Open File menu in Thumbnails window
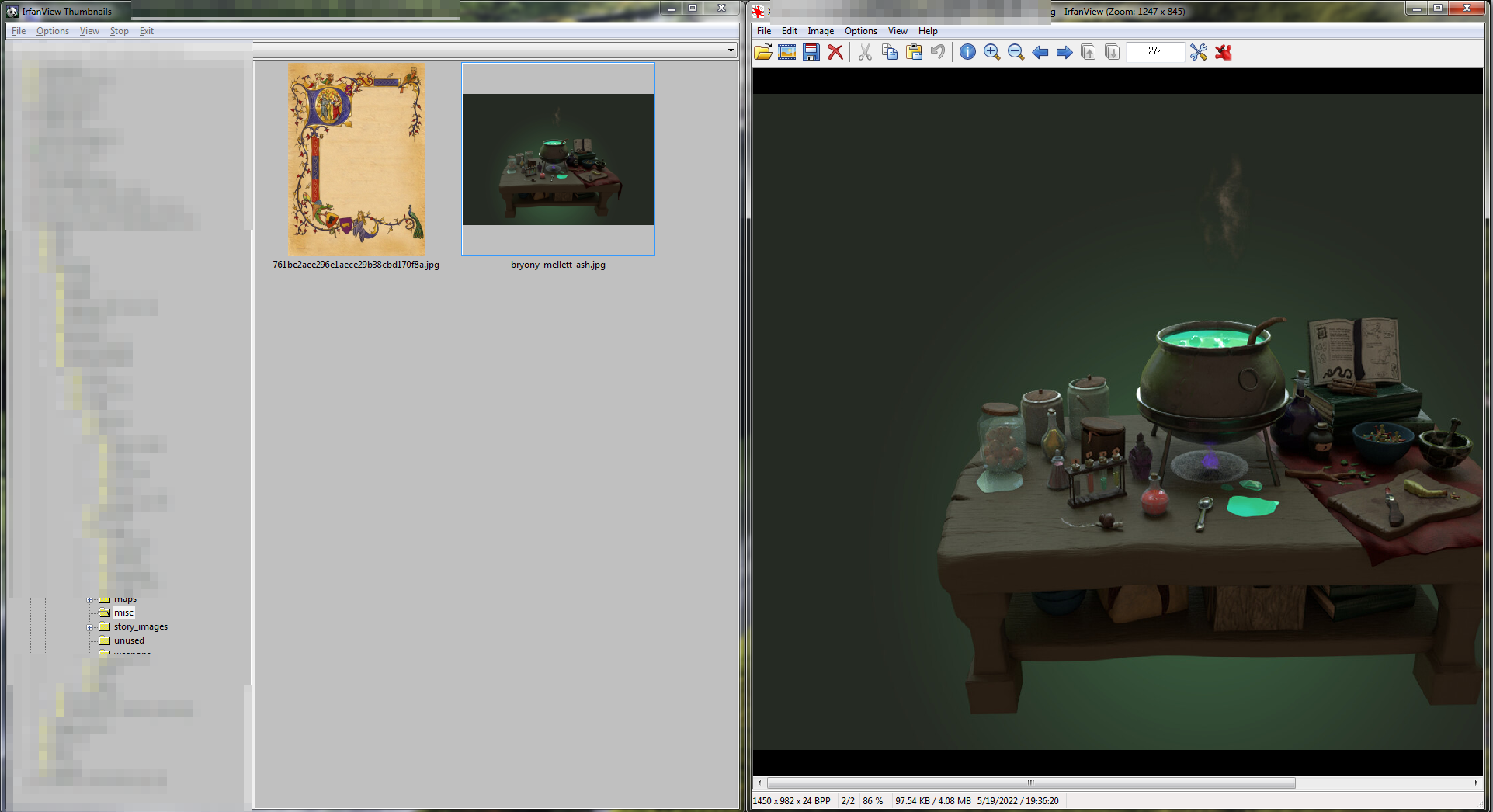 click(x=19, y=31)
